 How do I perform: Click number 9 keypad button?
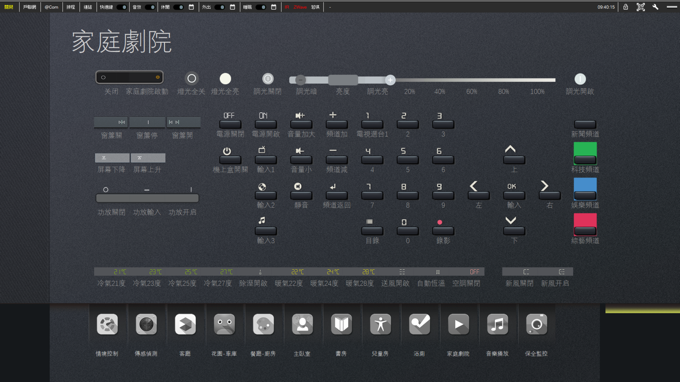point(443,196)
